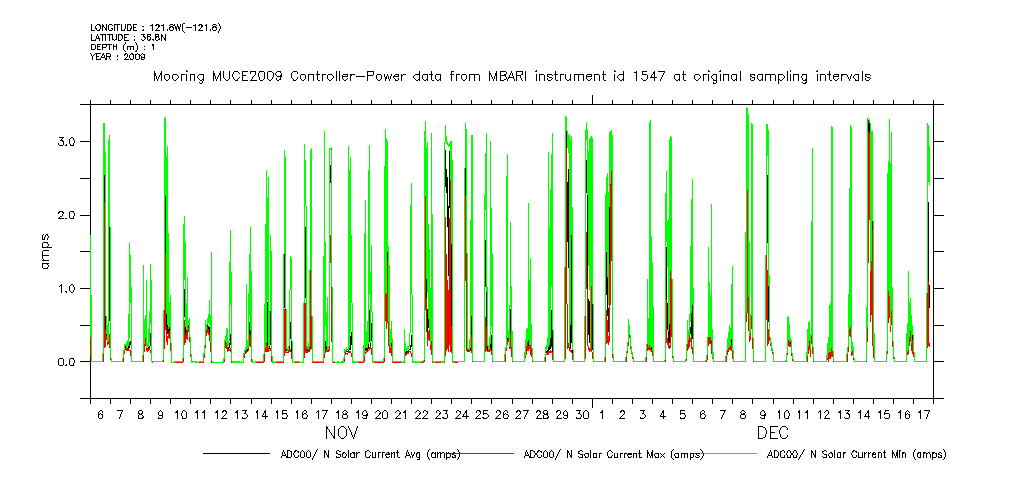Image resolution: width=1009 pixels, height=504 pixels.
Task: Click the LONGITUDE line in the header
Action: tap(155, 27)
